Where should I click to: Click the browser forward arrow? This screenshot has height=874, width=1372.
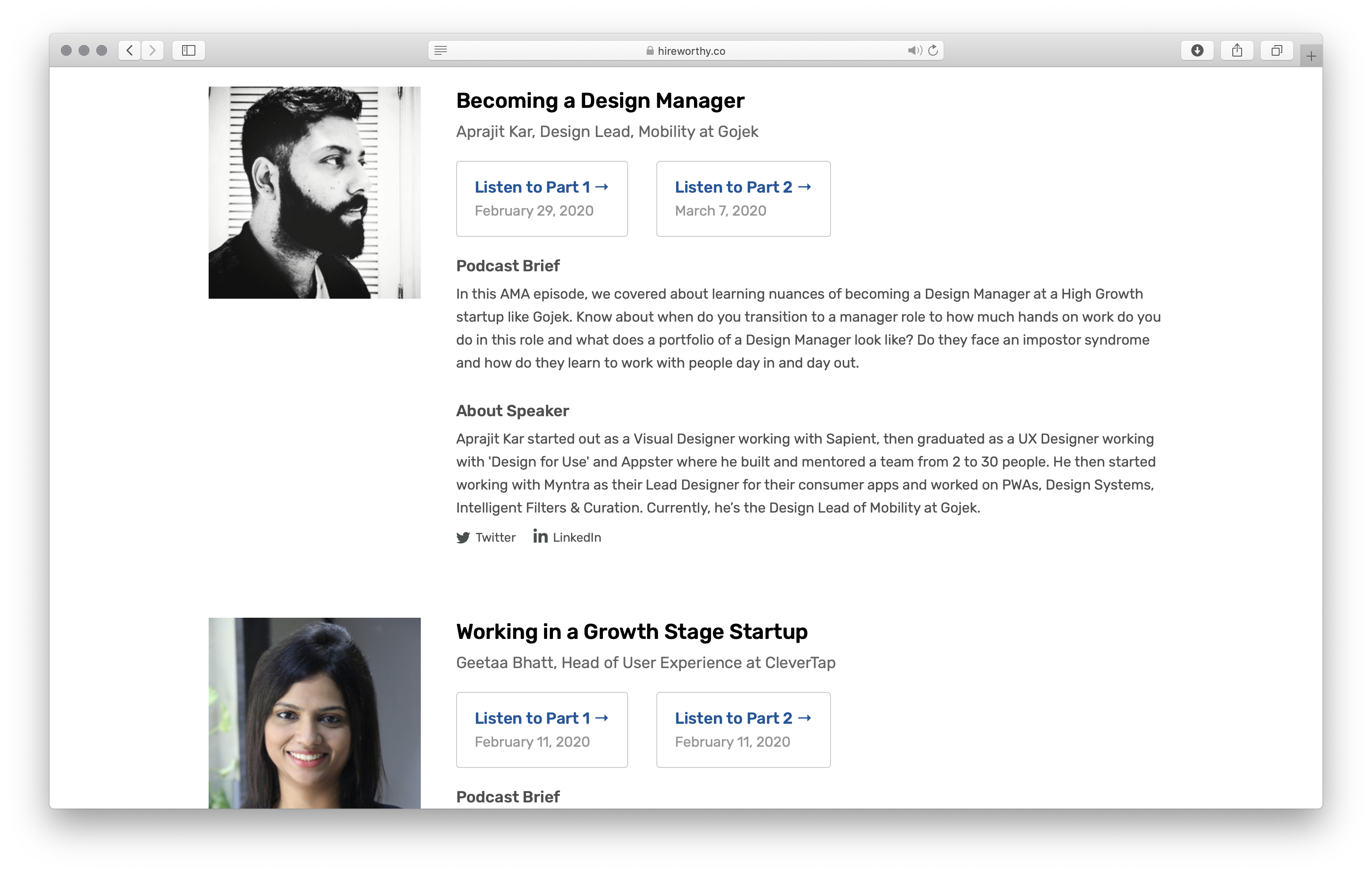tap(152, 51)
